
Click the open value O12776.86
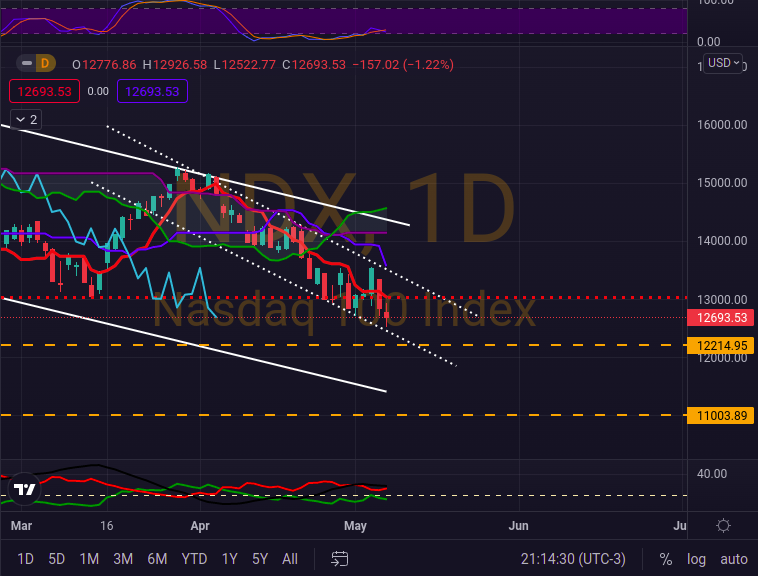pos(104,65)
